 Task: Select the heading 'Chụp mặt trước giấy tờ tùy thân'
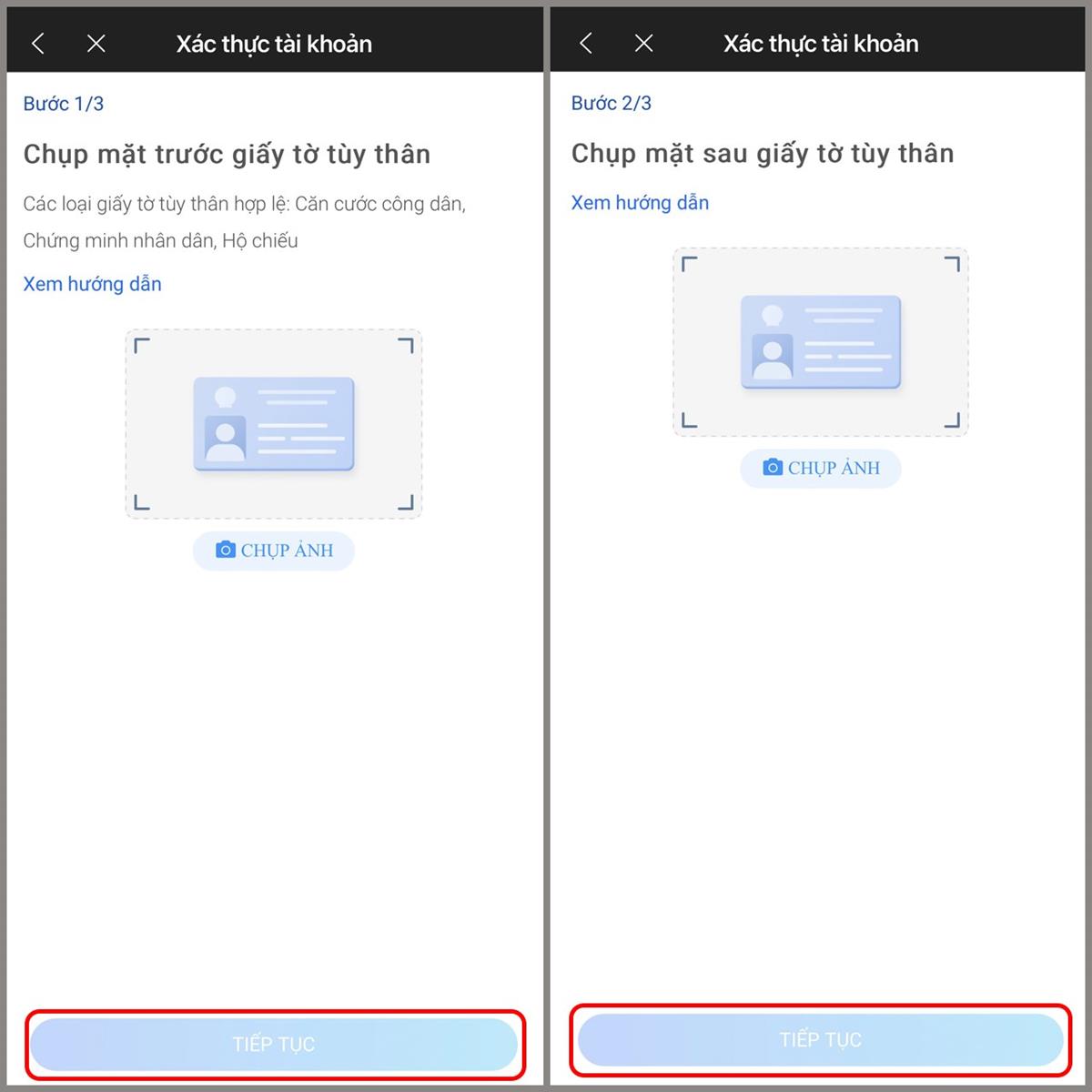[x=227, y=154]
